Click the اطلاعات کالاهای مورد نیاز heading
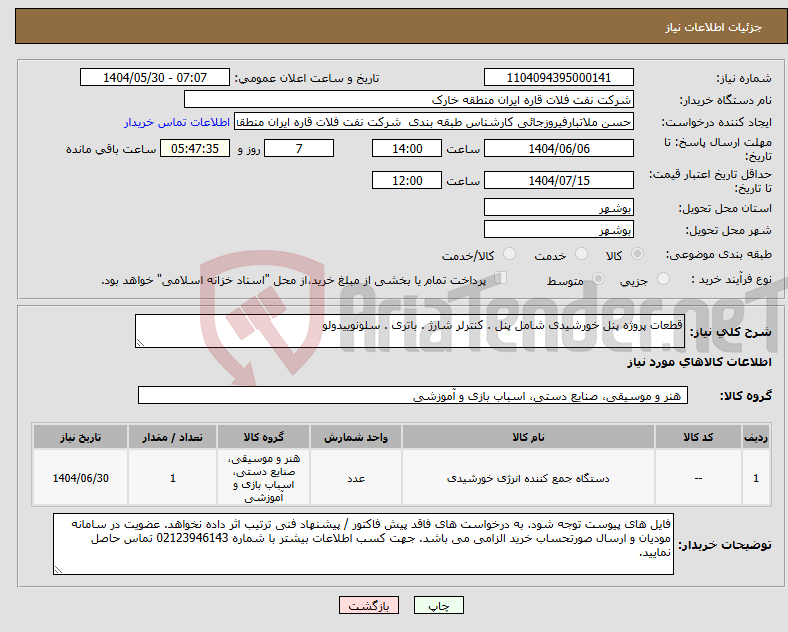This screenshot has height=632, width=788. click(699, 362)
